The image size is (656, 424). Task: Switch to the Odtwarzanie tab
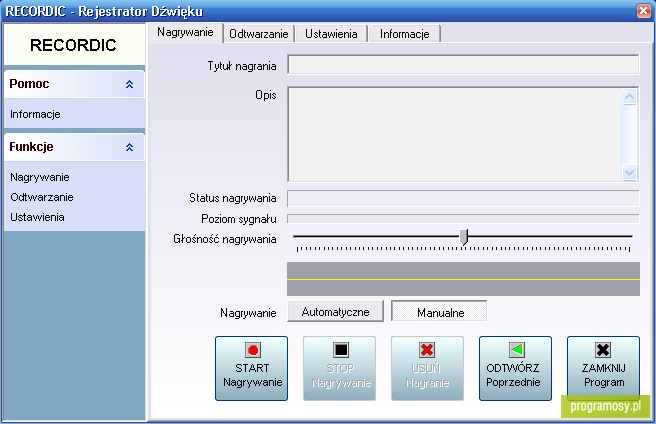[x=259, y=34]
